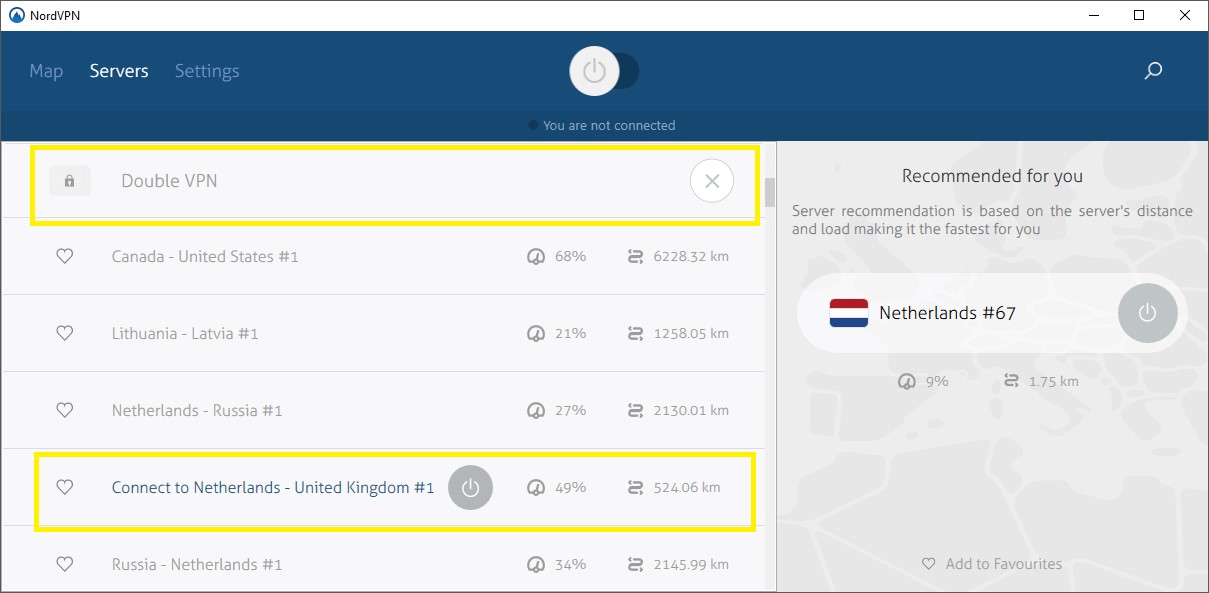Open the Settings tab
Screen dimensions: 1209x593
(x=207, y=71)
